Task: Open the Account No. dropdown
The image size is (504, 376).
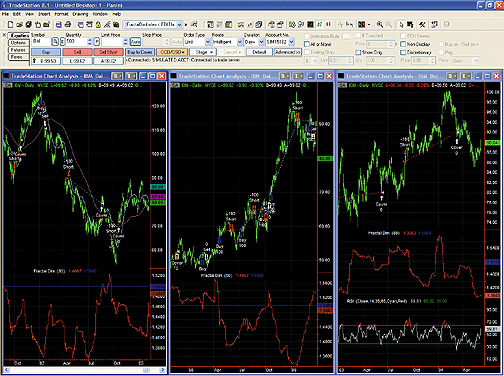Action: click(292, 42)
